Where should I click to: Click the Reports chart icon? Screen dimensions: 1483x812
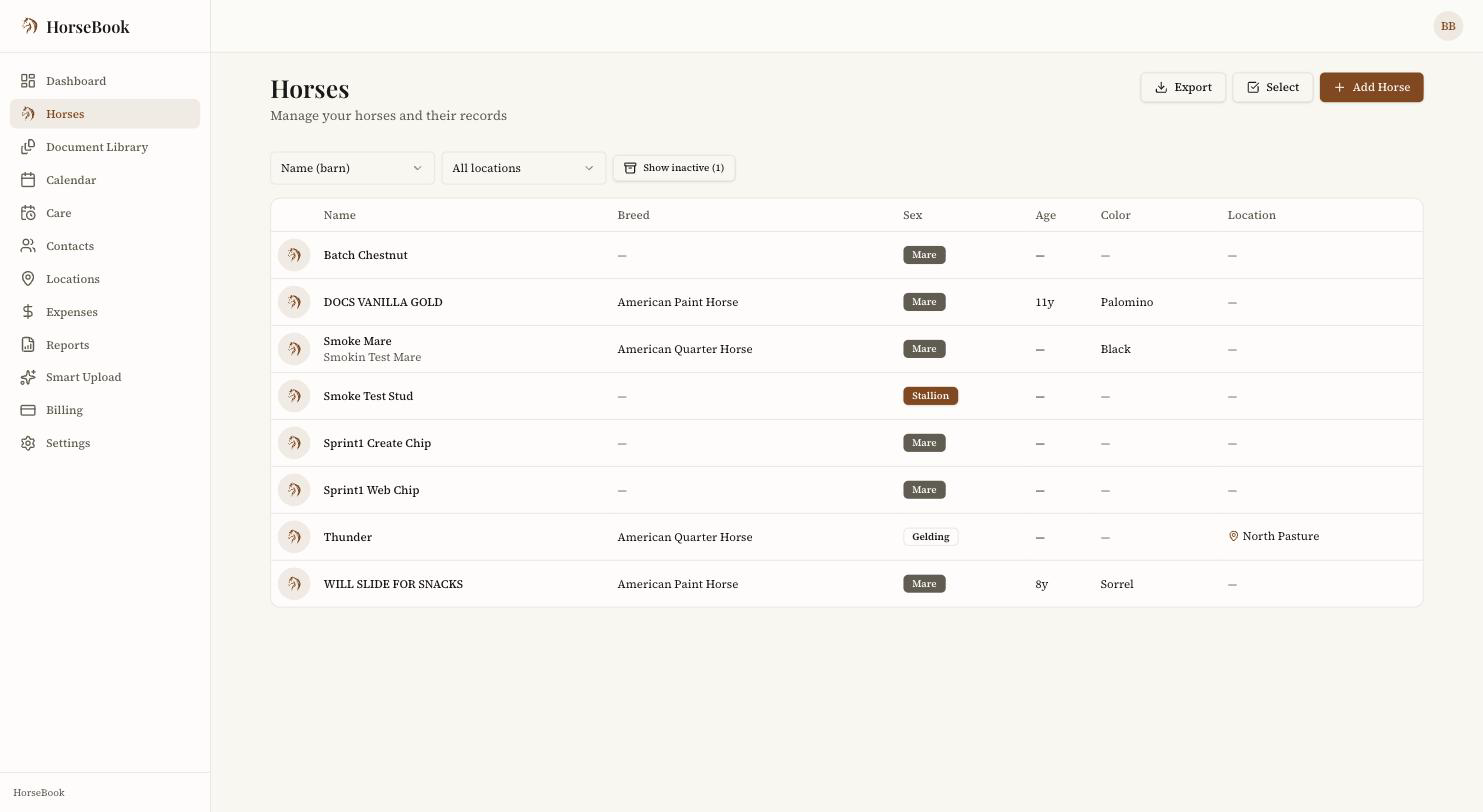(x=28, y=345)
